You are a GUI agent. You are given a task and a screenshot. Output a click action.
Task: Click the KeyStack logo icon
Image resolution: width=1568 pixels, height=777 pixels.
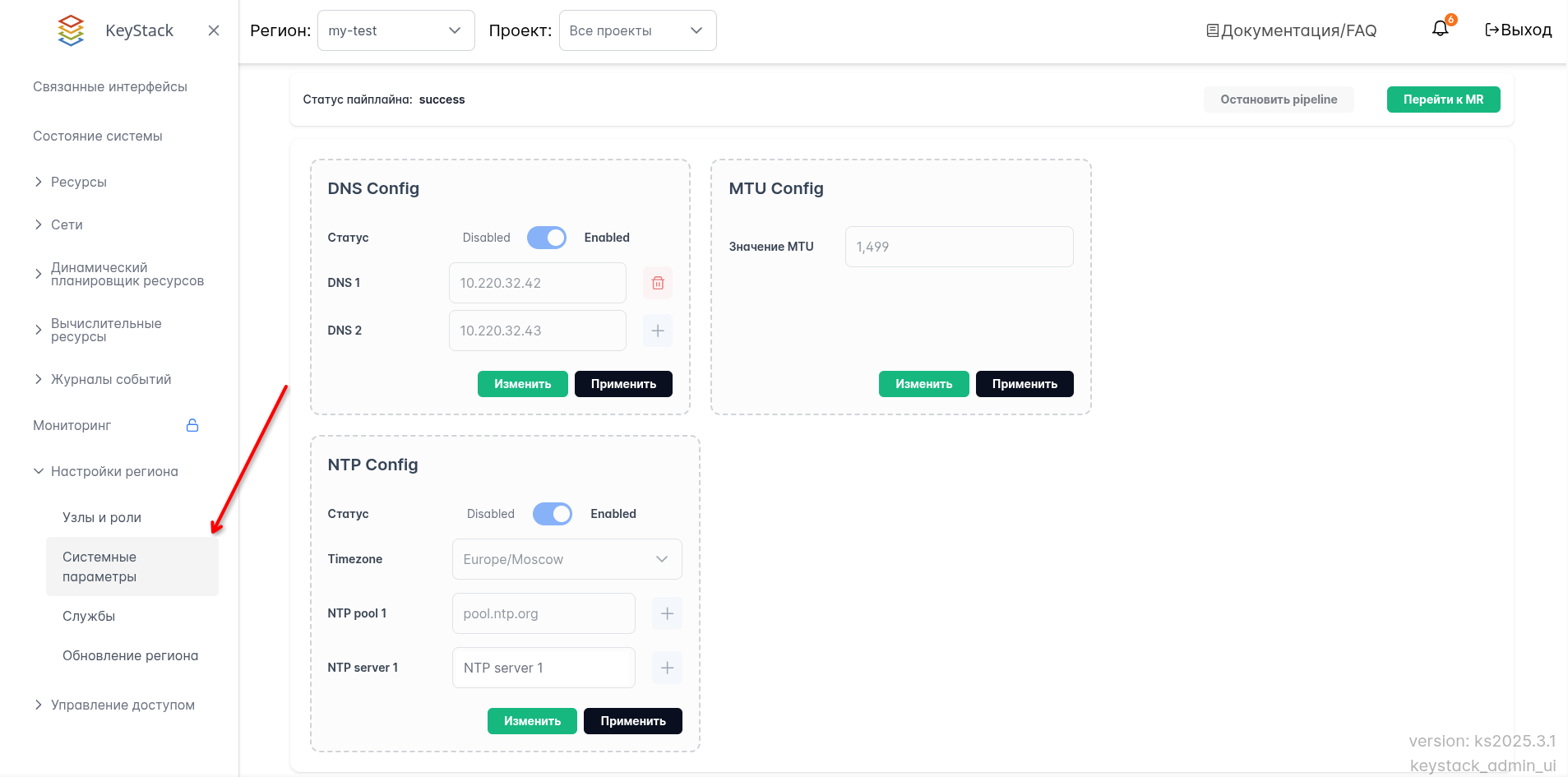72,30
